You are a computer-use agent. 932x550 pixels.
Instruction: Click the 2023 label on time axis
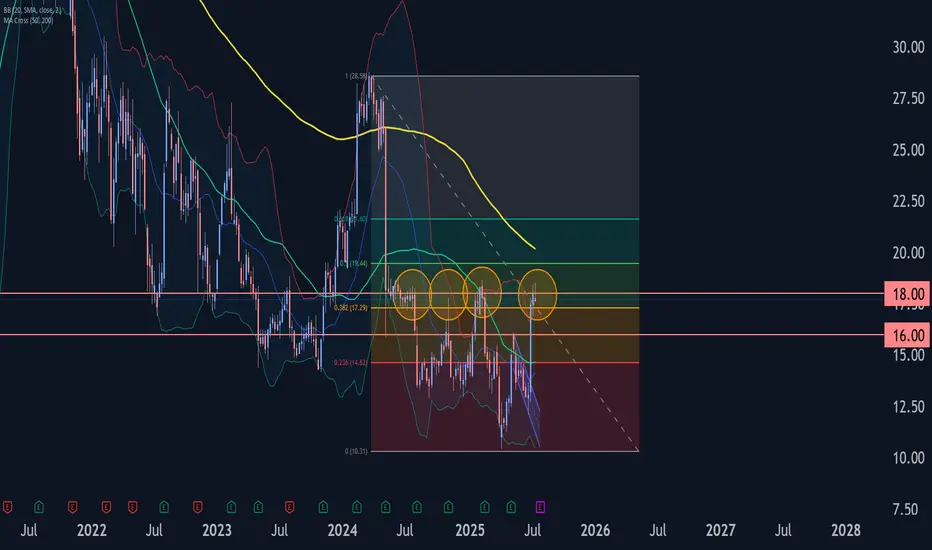[x=217, y=530]
